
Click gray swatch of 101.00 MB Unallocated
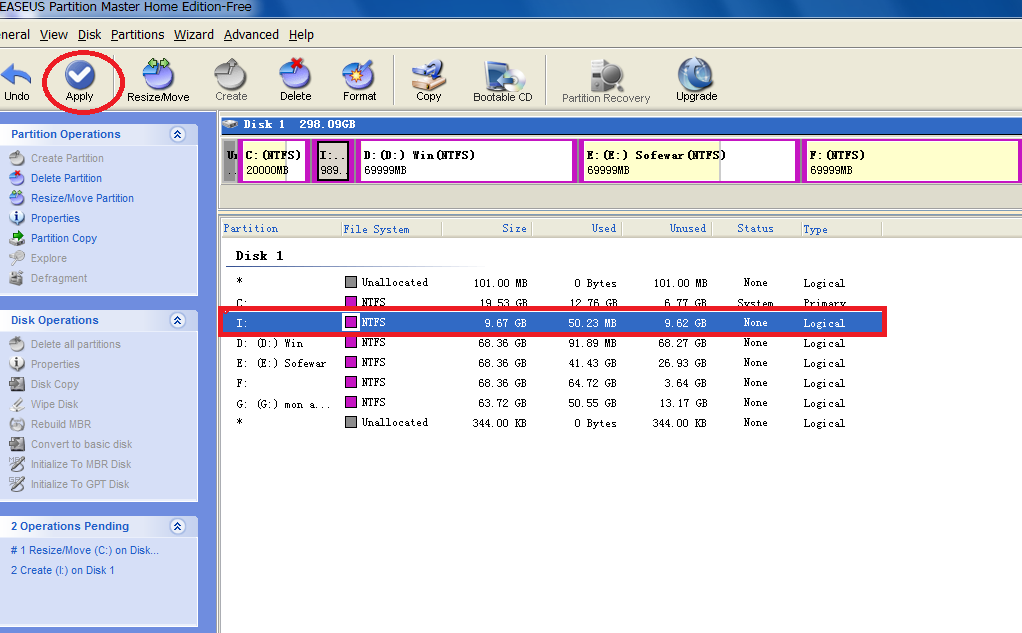click(351, 282)
